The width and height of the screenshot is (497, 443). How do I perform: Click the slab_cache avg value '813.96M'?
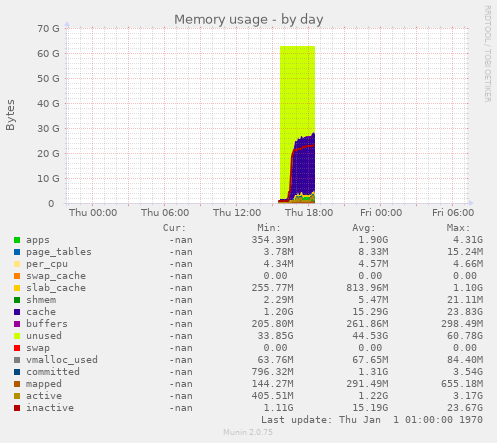click(x=367, y=288)
